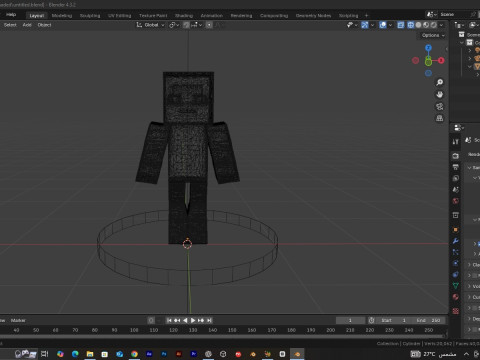Screen dimensions: 480x360
Task: Open the Scene properties icon
Action: click(456, 190)
